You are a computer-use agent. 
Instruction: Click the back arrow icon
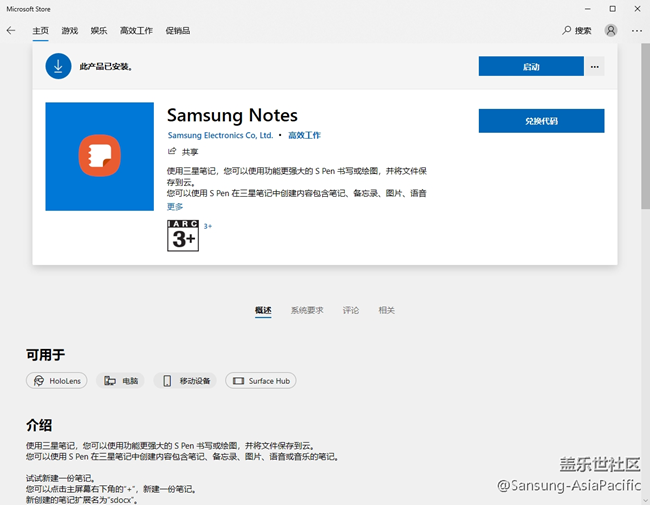[11, 31]
